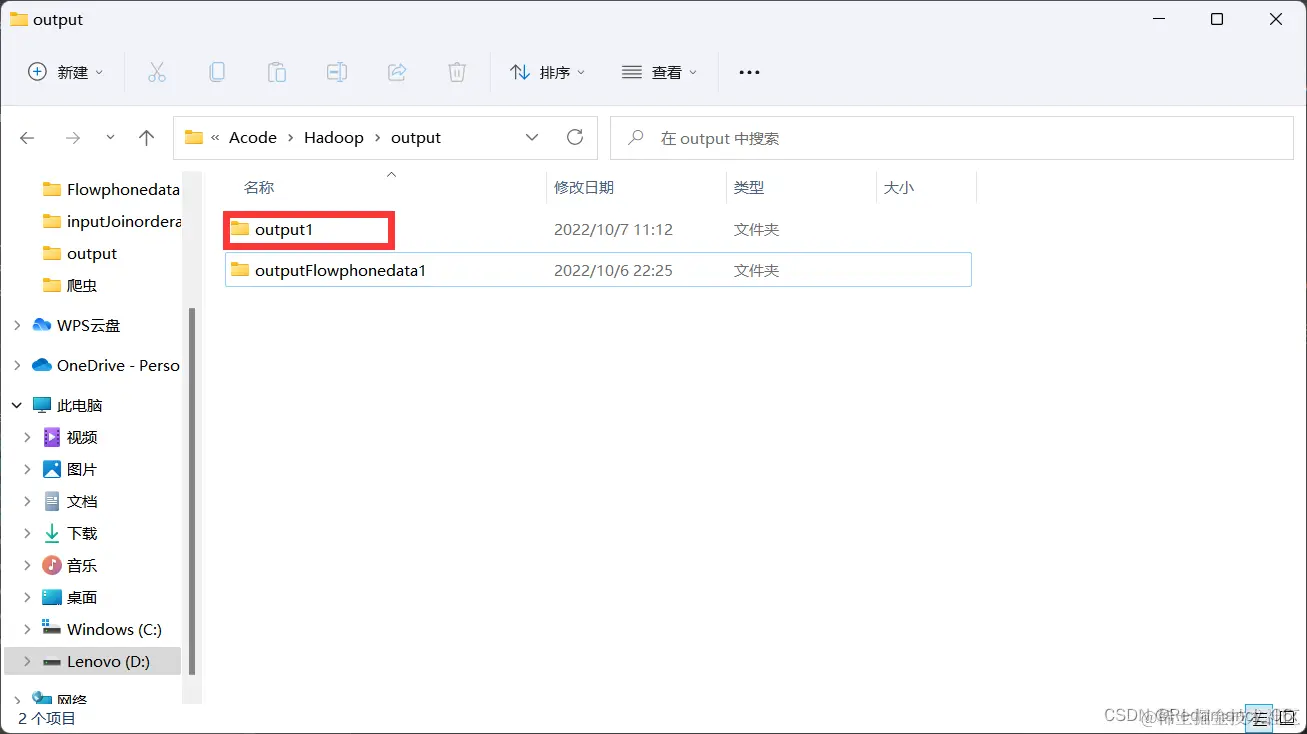Click the 视频 video library icon
1307x734 pixels.
tap(52, 438)
